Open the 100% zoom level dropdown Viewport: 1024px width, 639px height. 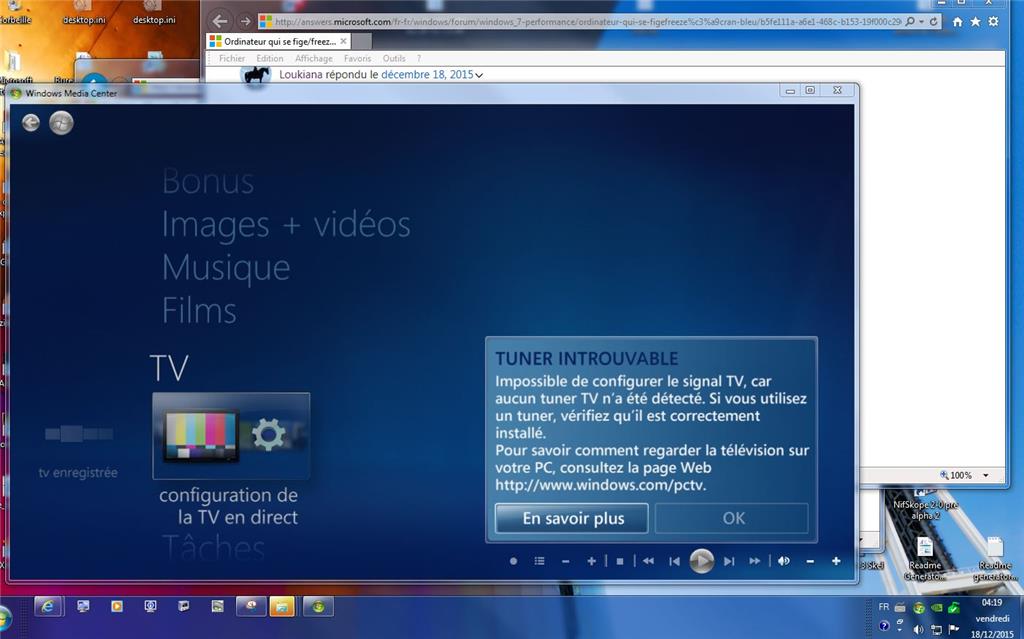(x=985, y=475)
